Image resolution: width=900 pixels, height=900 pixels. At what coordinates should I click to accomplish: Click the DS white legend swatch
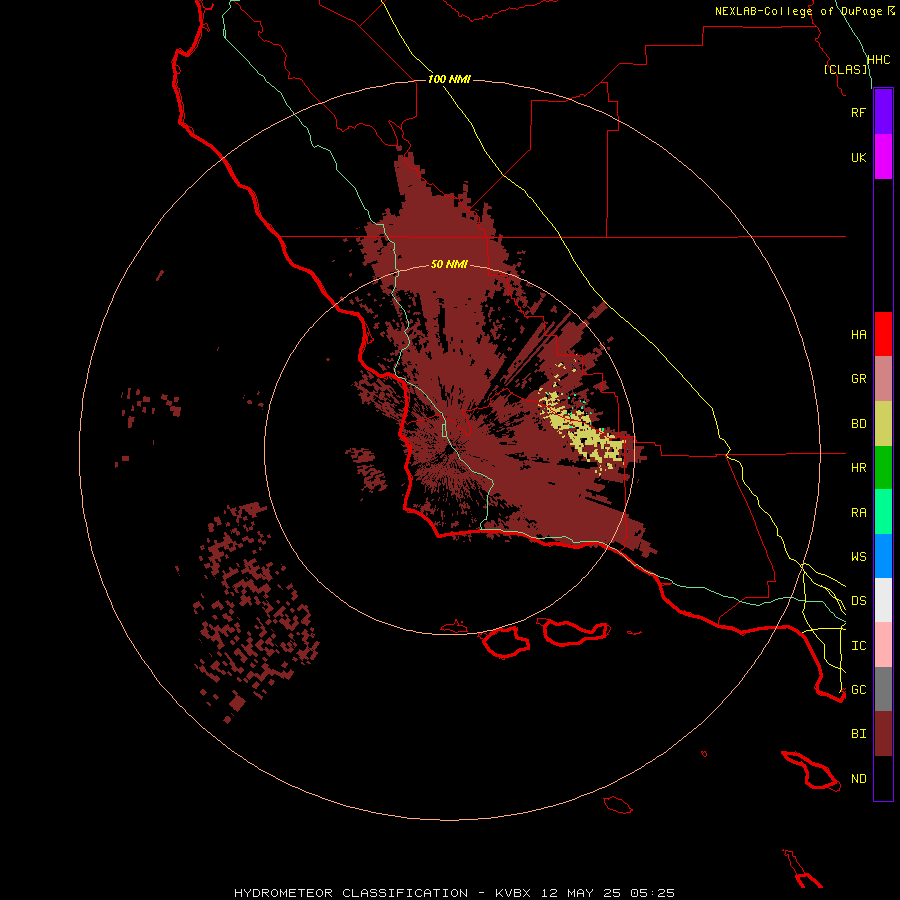(x=883, y=600)
